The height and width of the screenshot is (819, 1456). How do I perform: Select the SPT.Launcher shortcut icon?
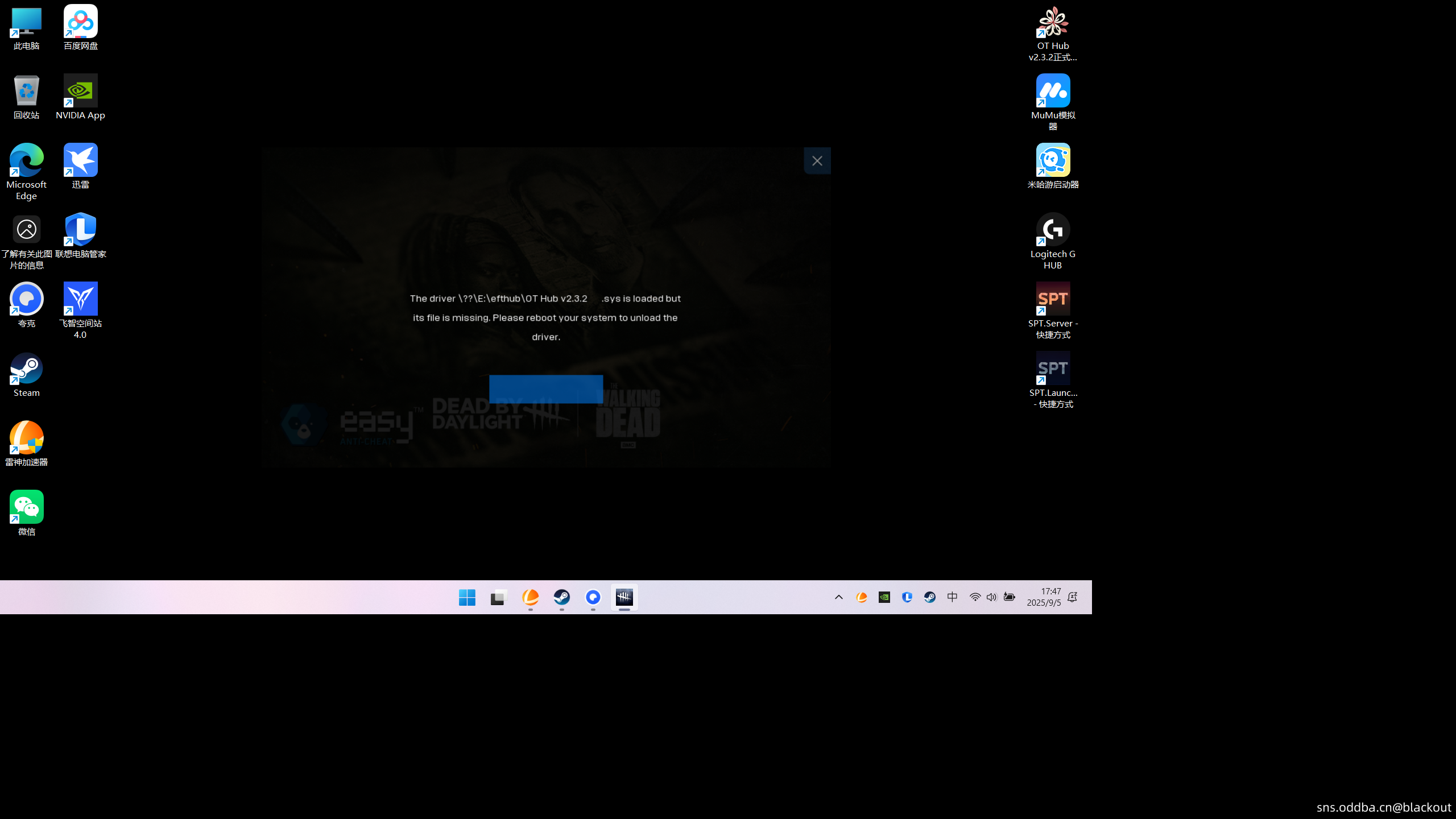1053,380
